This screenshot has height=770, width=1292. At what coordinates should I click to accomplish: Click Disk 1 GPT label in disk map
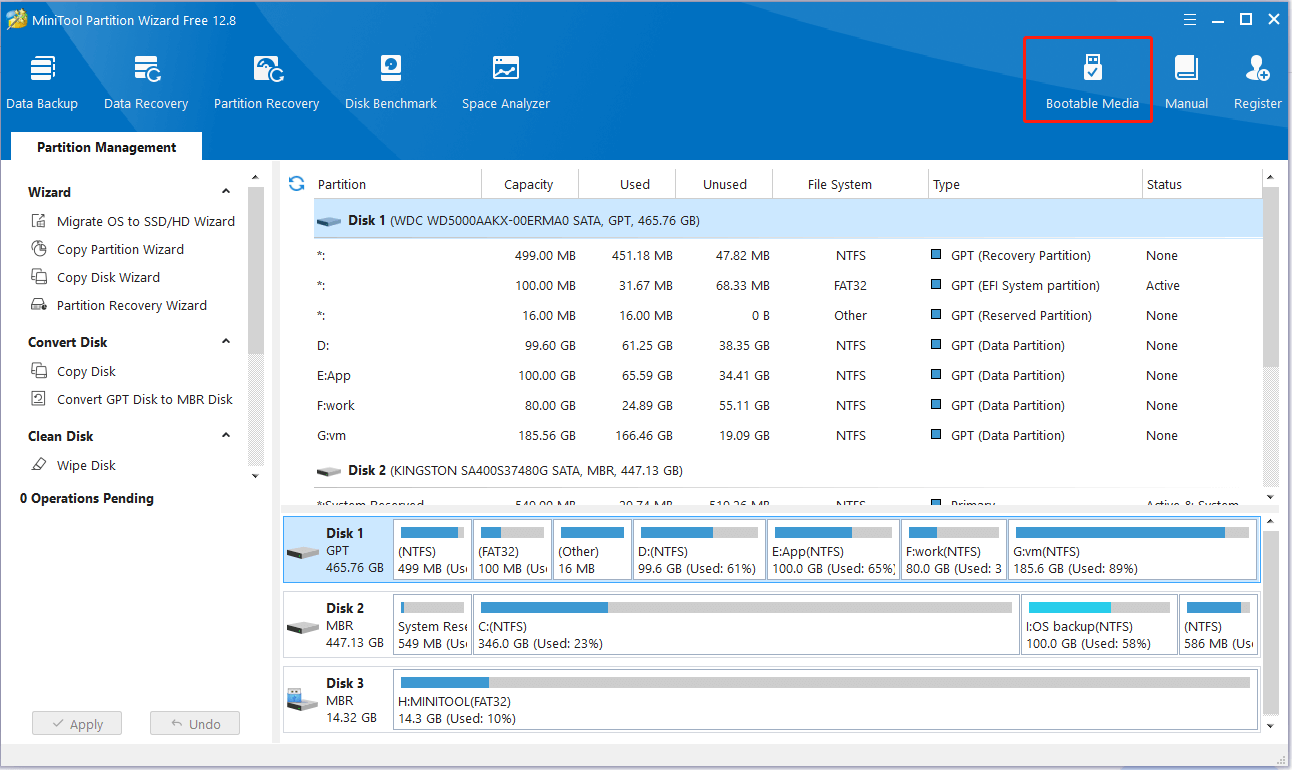tap(338, 550)
